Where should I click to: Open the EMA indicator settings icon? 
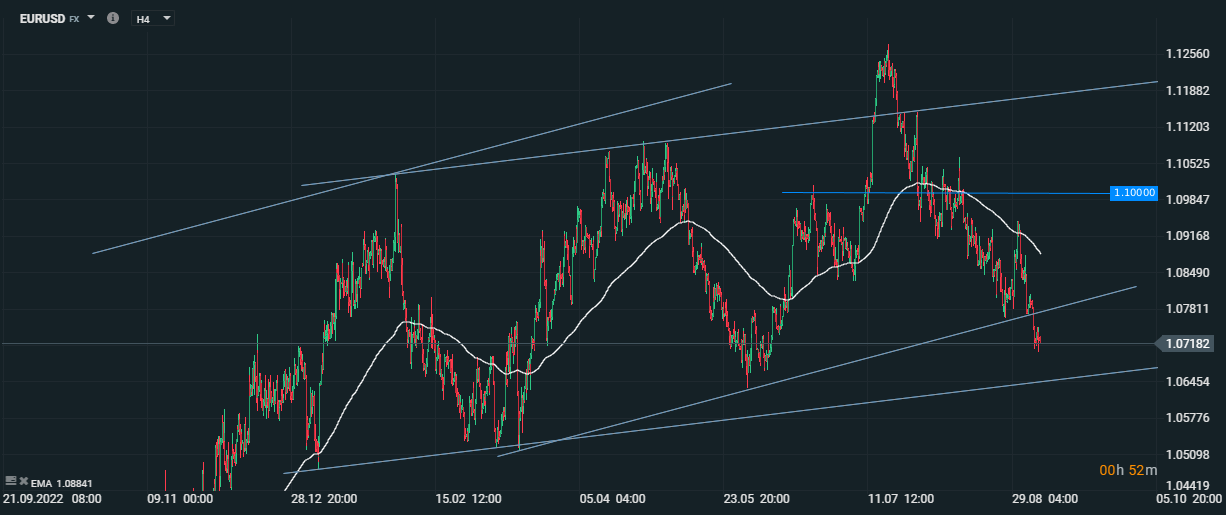[x=10, y=482]
